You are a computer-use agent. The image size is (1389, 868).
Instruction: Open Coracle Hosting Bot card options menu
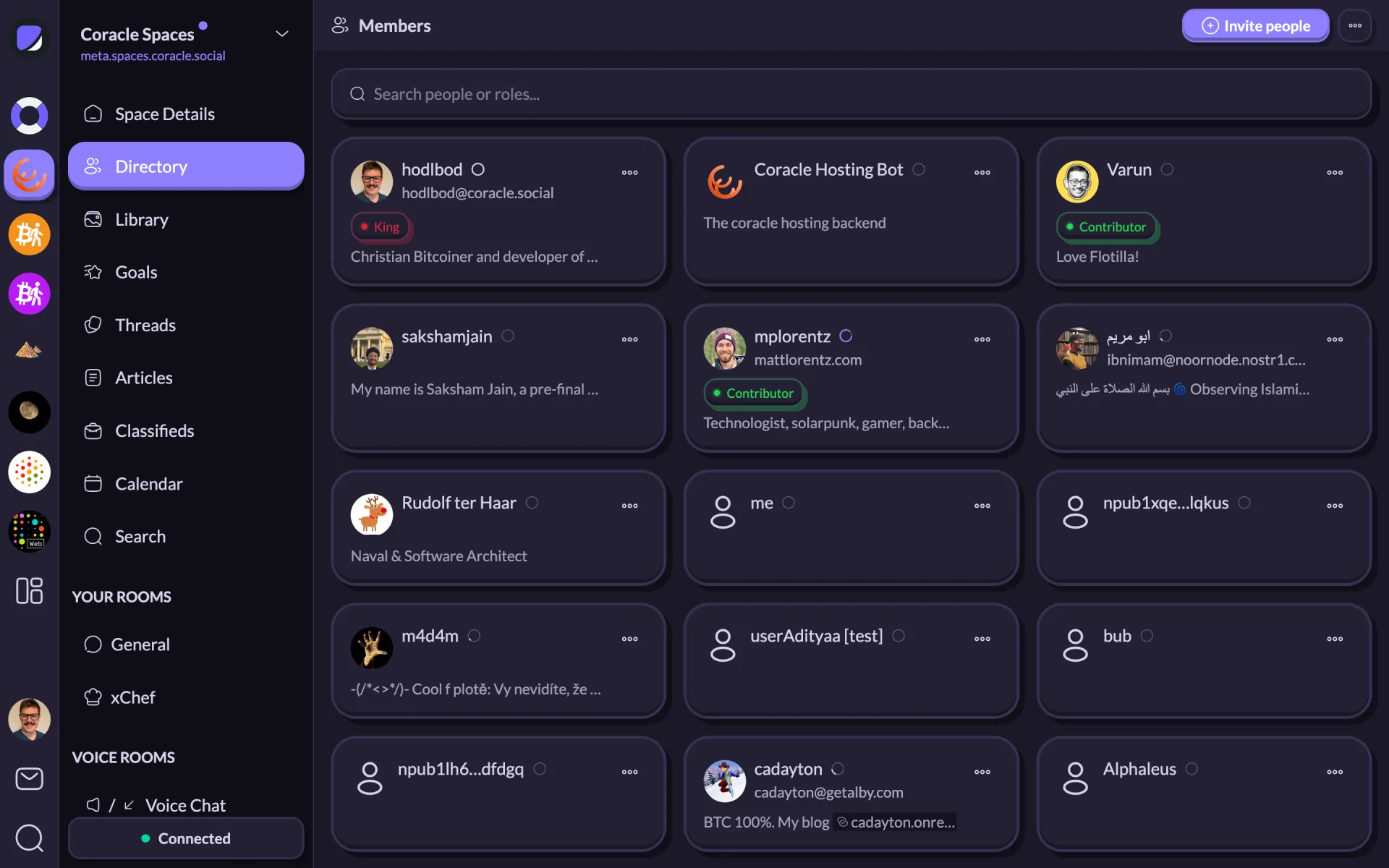(982, 172)
